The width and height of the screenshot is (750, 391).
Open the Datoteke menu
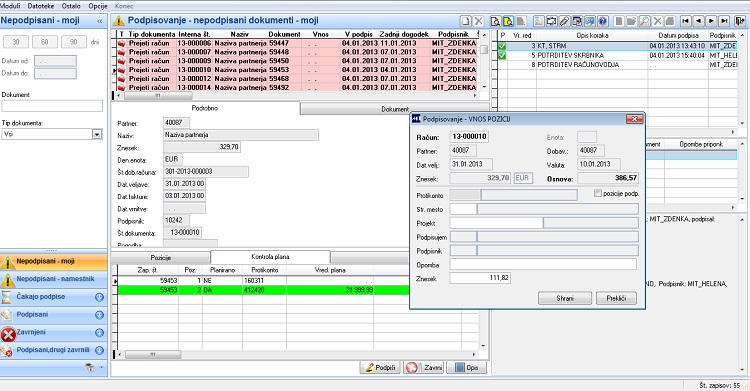click(x=41, y=6)
